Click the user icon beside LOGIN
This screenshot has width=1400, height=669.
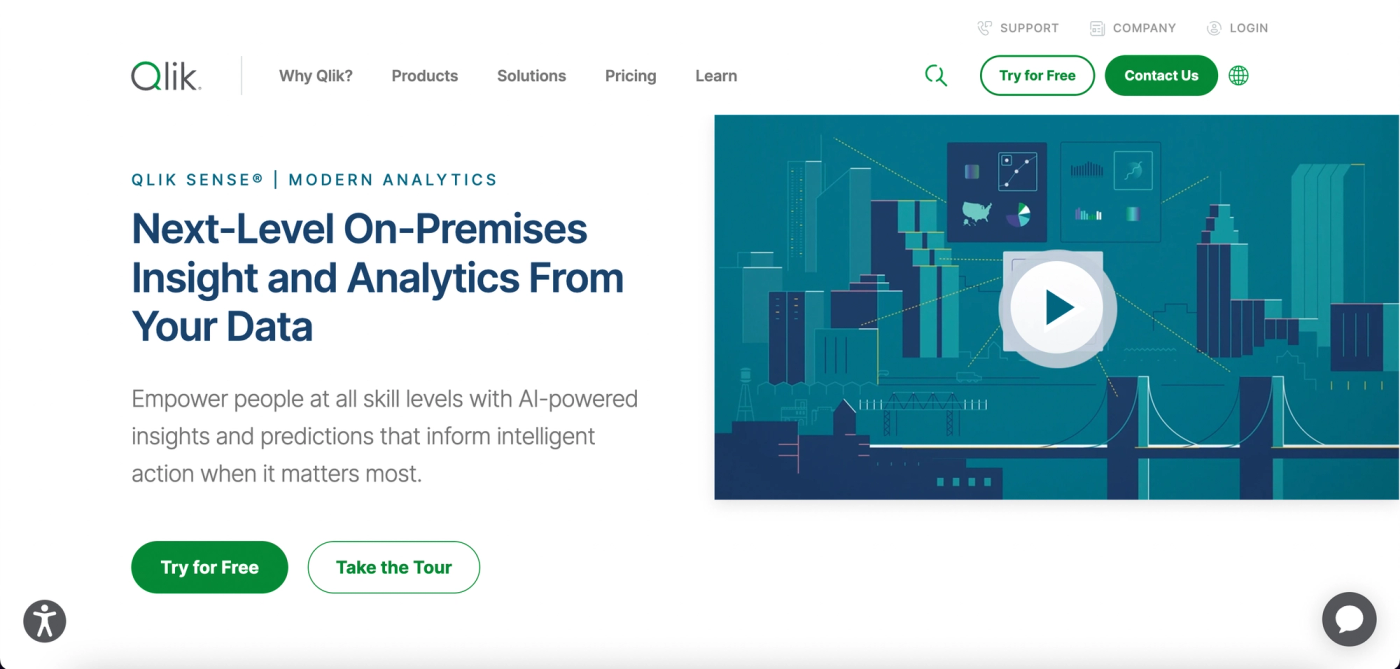point(1213,27)
